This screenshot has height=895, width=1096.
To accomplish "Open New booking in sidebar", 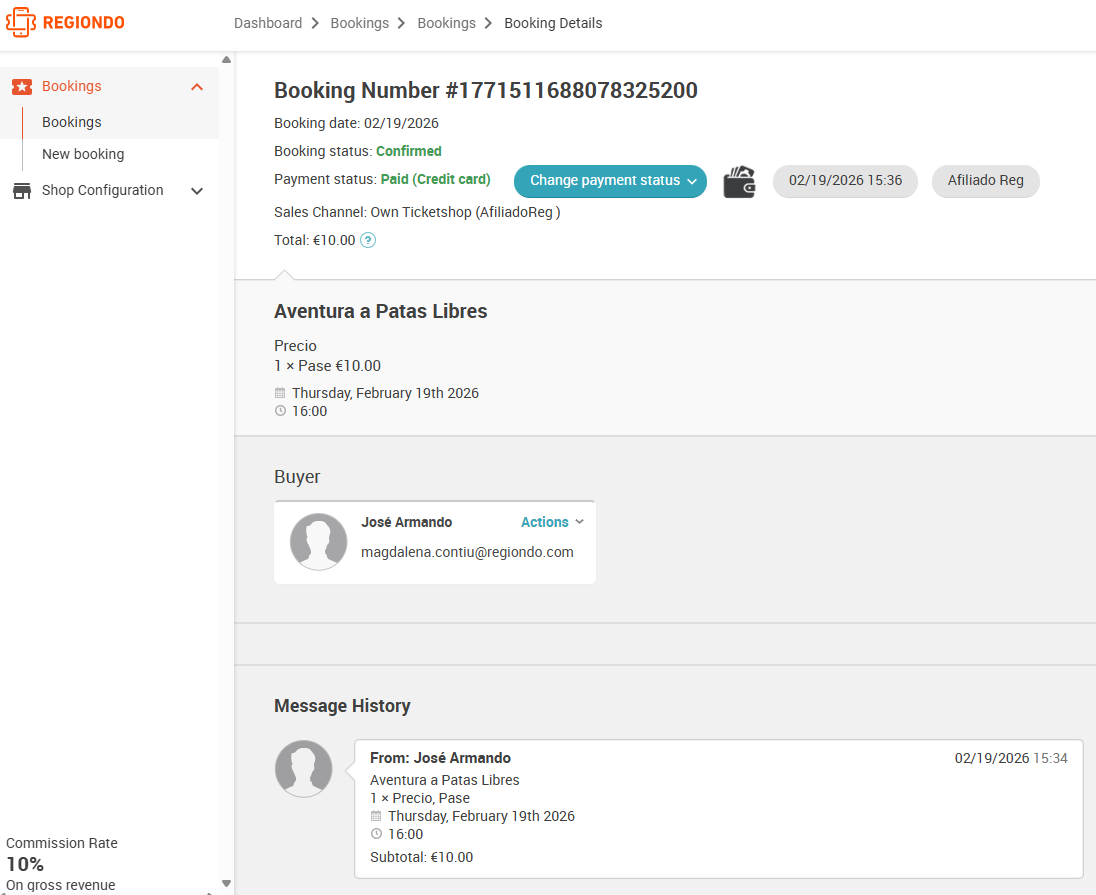I will click(83, 155).
